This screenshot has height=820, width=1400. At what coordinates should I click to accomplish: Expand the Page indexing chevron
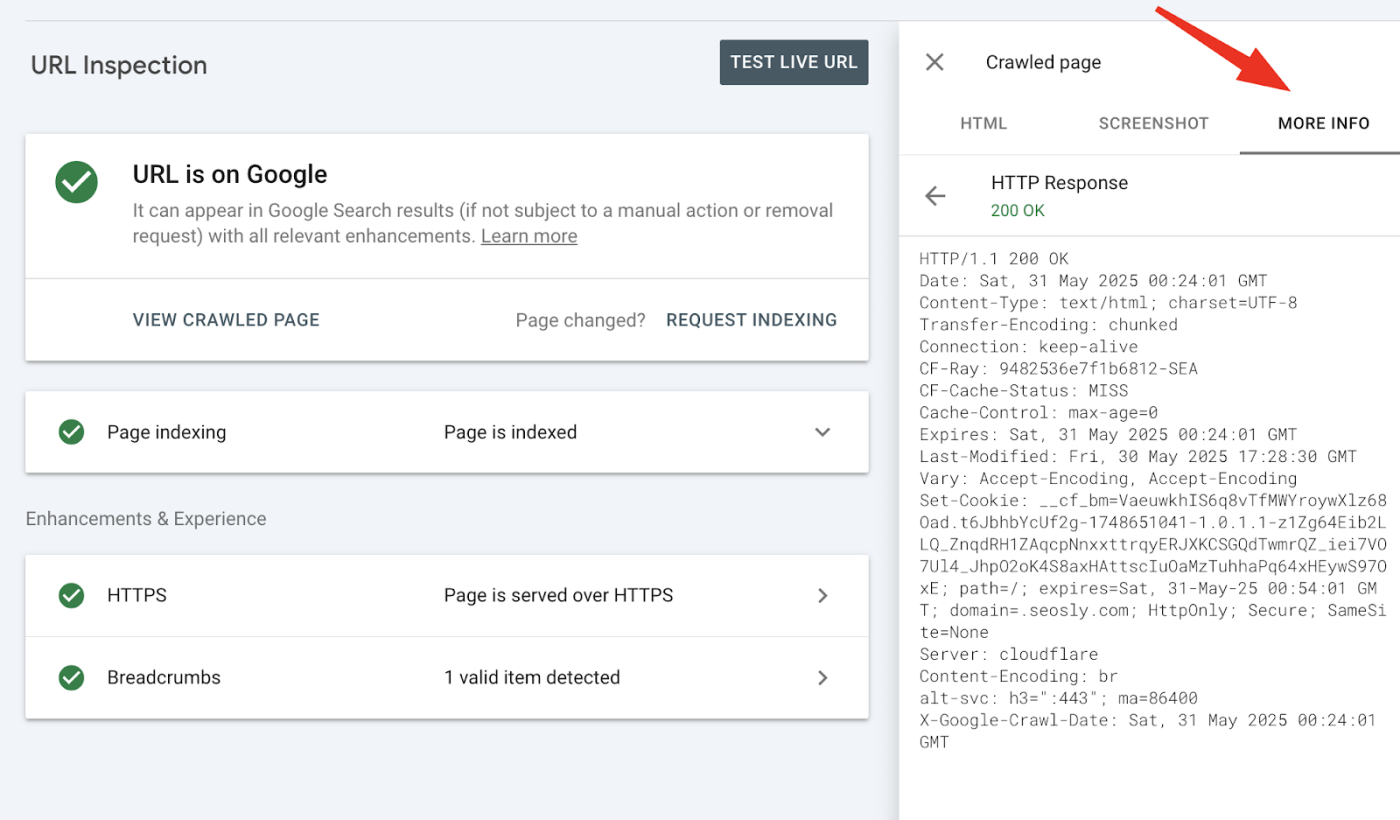822,432
